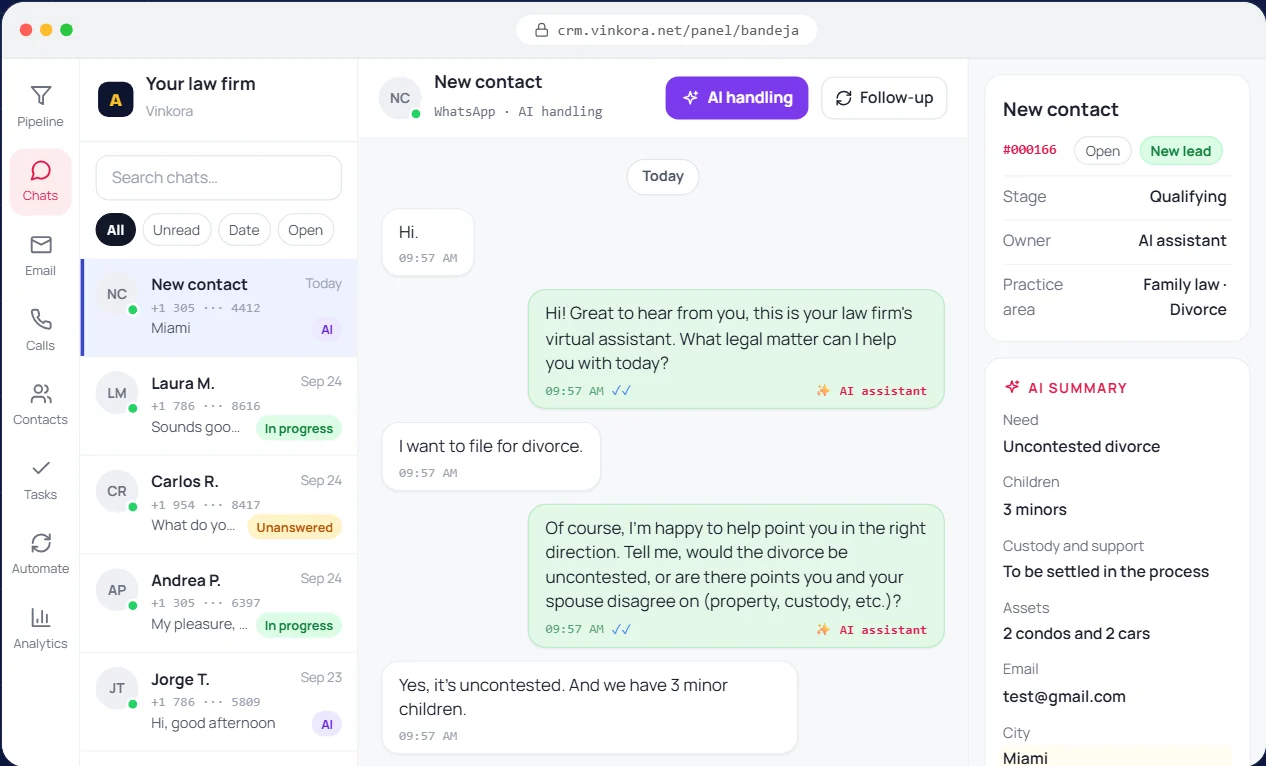Click the In progress badge for Laura M.

(299, 428)
